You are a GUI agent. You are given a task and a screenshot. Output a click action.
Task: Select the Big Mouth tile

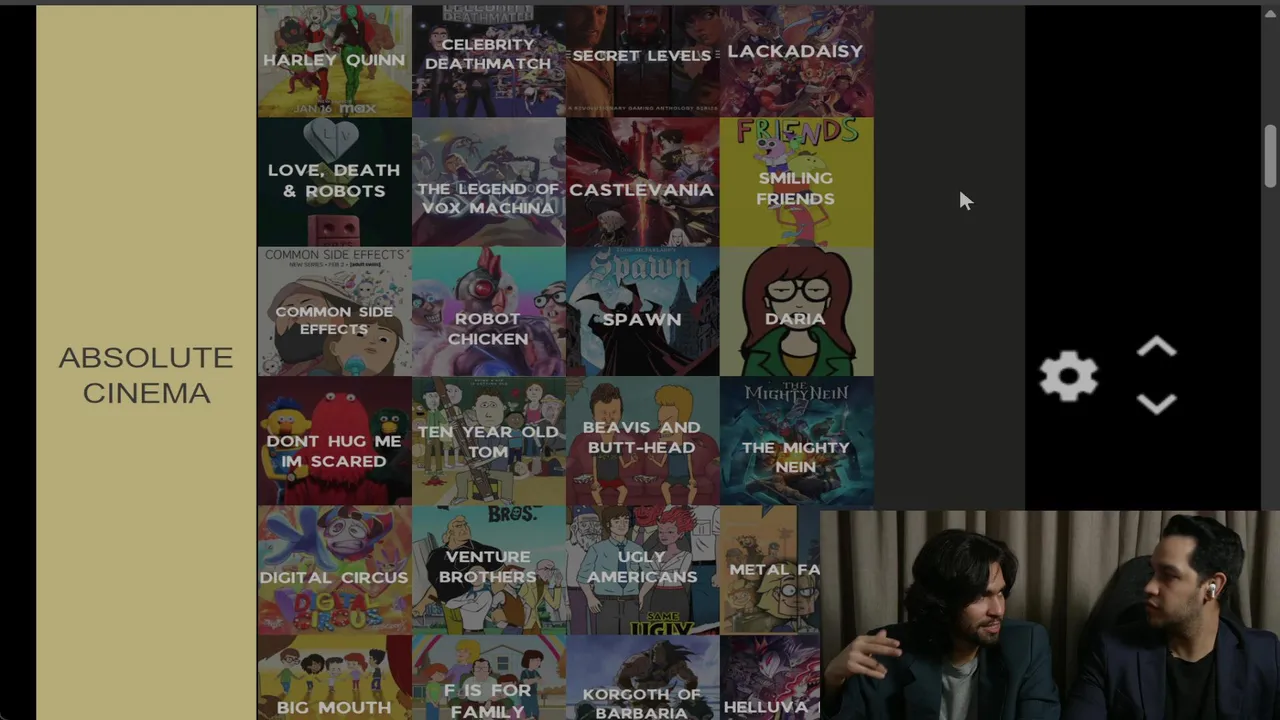[334, 677]
